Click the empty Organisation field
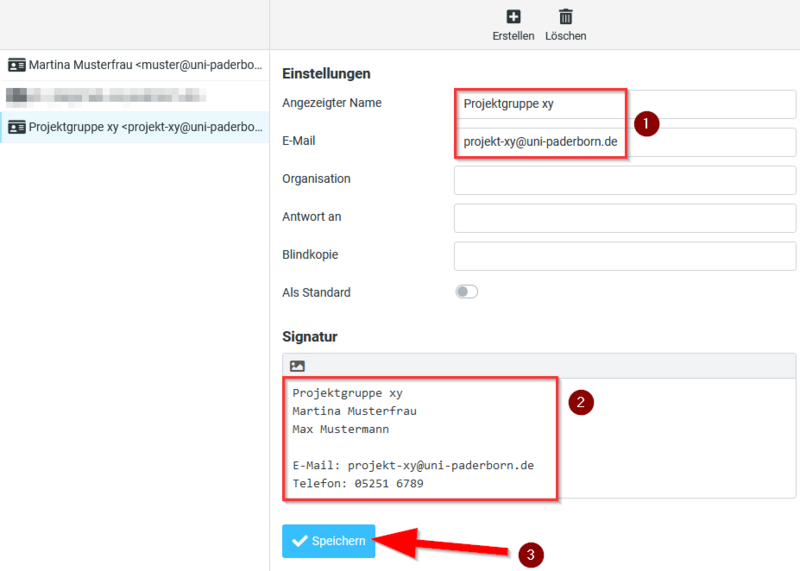800x571 pixels. point(624,180)
